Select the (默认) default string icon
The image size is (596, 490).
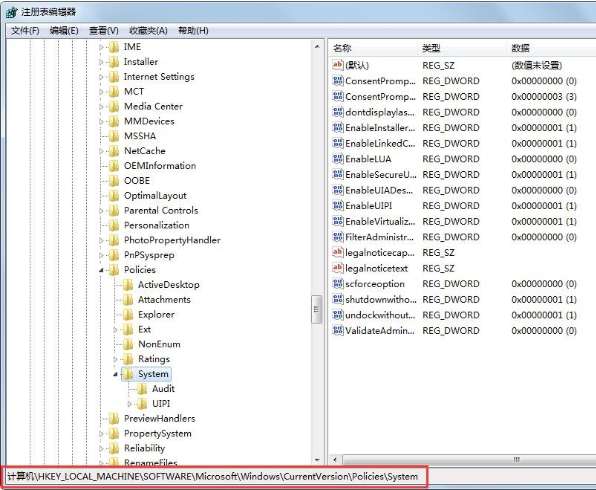pos(338,65)
